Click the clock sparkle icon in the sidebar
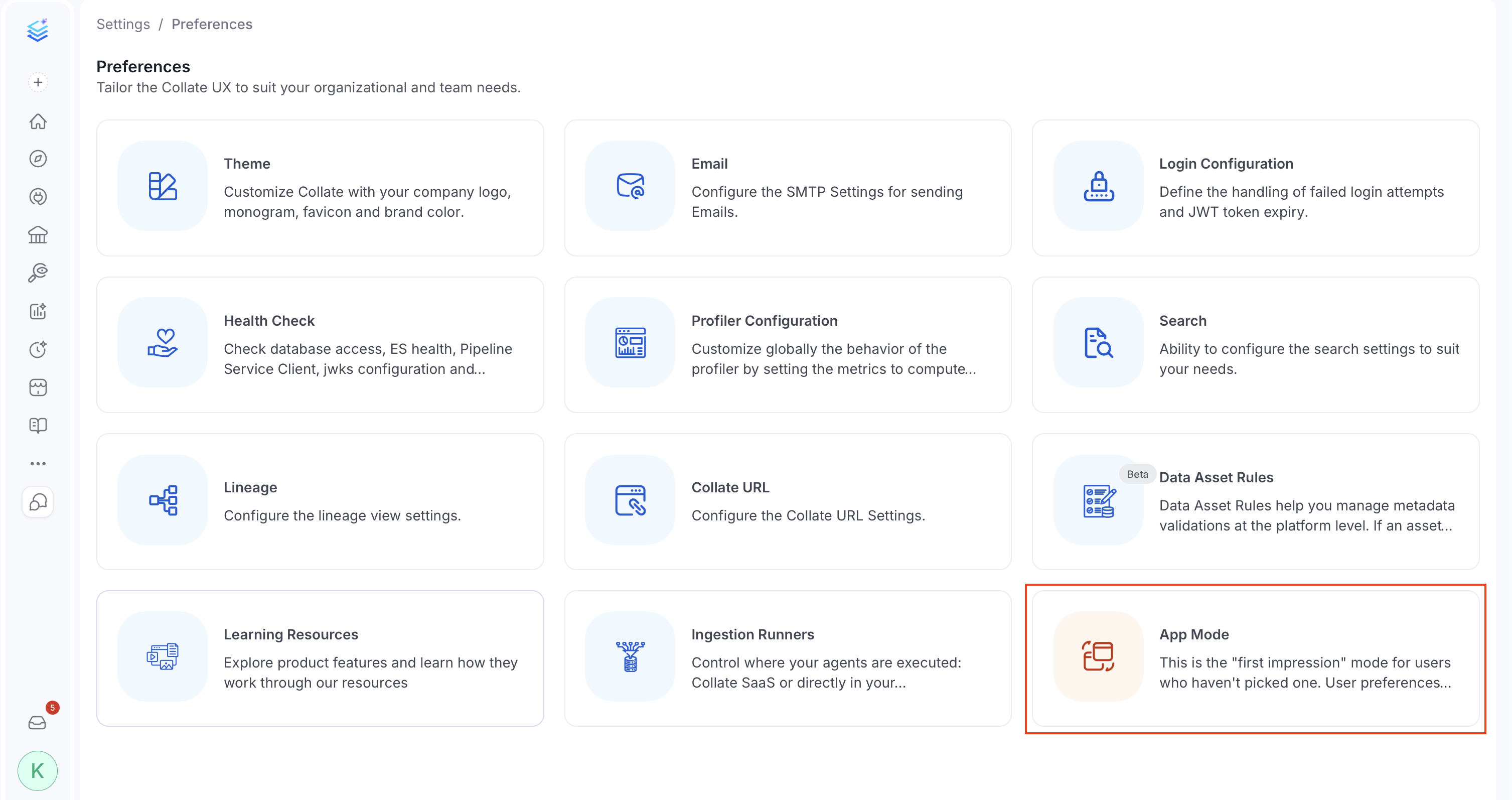This screenshot has height=800, width=1512. click(38, 349)
